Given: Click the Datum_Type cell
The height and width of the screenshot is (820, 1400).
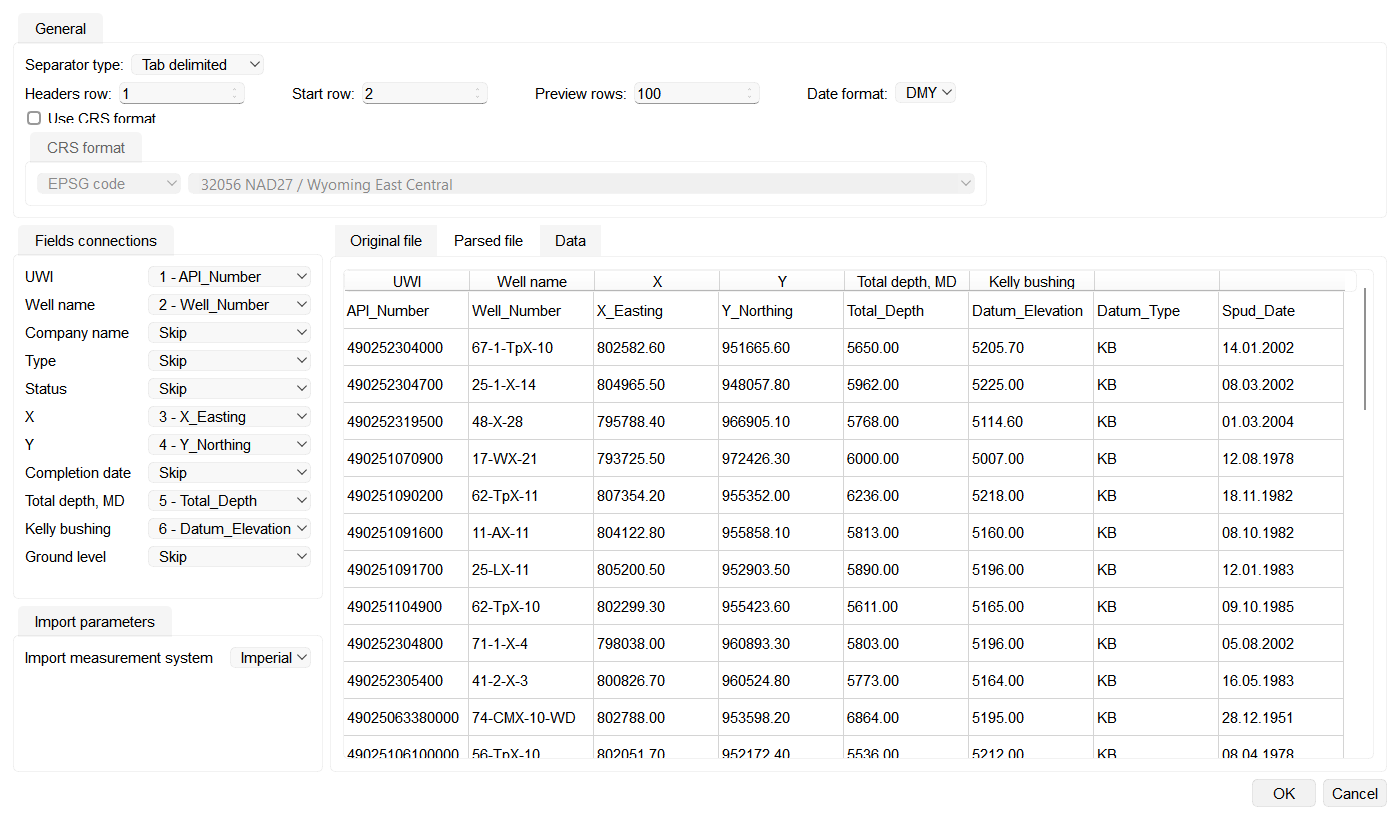Looking at the screenshot, I should point(1156,310).
